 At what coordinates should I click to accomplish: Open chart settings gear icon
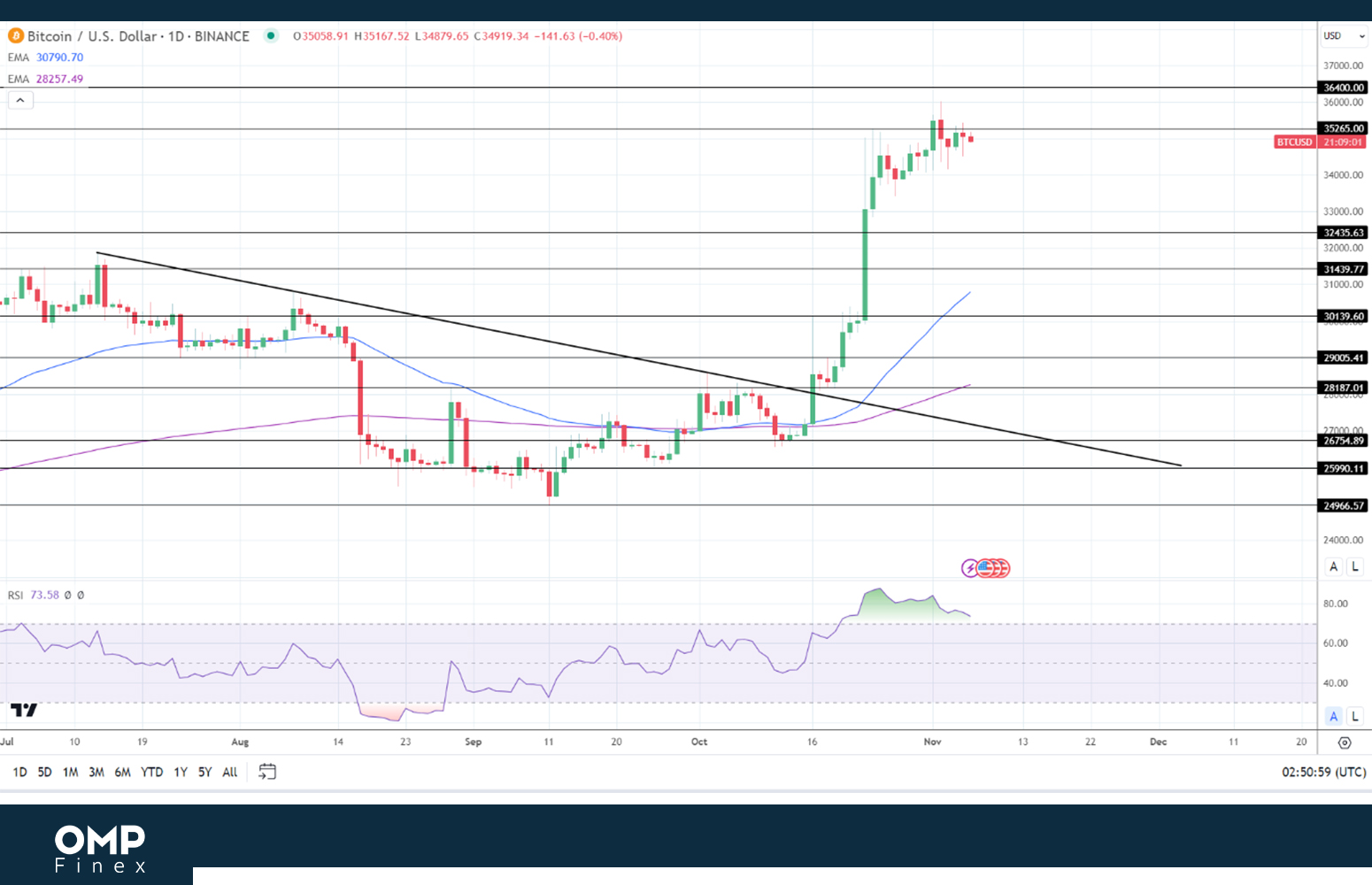click(x=1345, y=743)
